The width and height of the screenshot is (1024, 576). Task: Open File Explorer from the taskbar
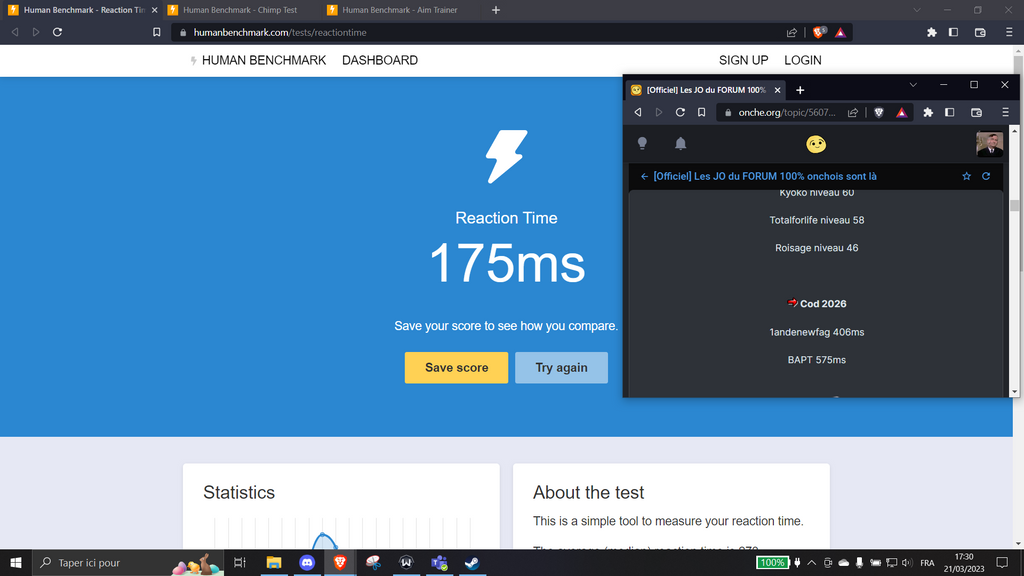(x=274, y=562)
